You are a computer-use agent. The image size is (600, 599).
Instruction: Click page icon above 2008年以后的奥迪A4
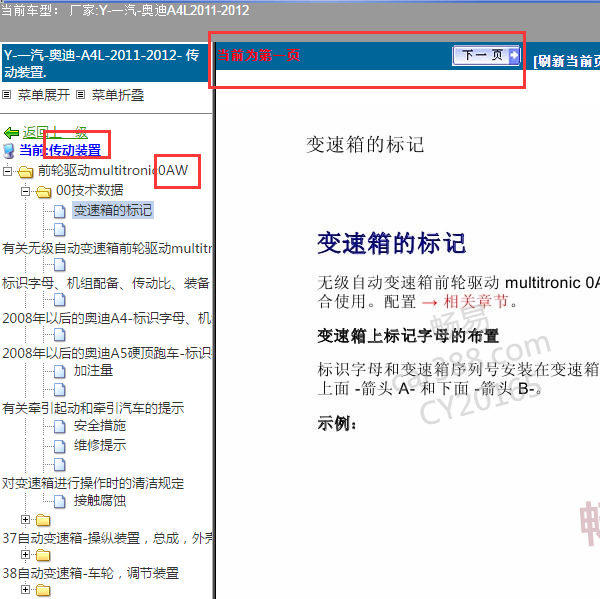coord(60,300)
